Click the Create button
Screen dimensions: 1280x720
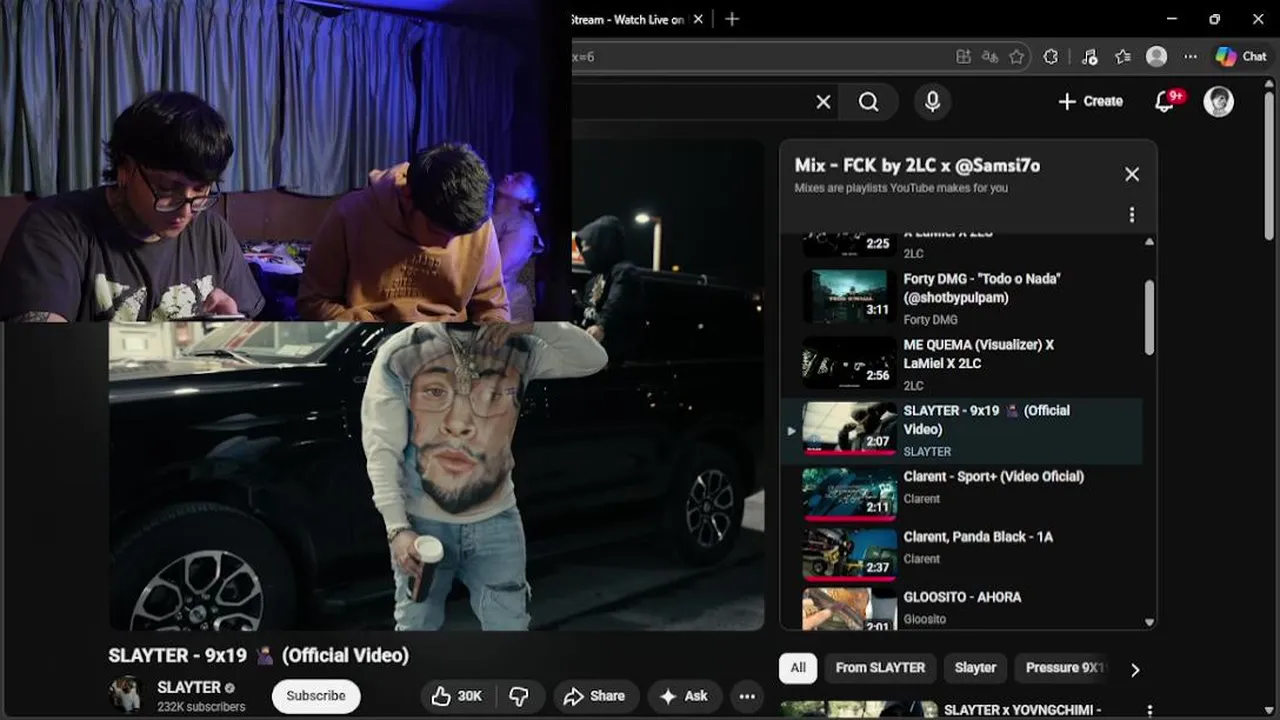click(1090, 101)
